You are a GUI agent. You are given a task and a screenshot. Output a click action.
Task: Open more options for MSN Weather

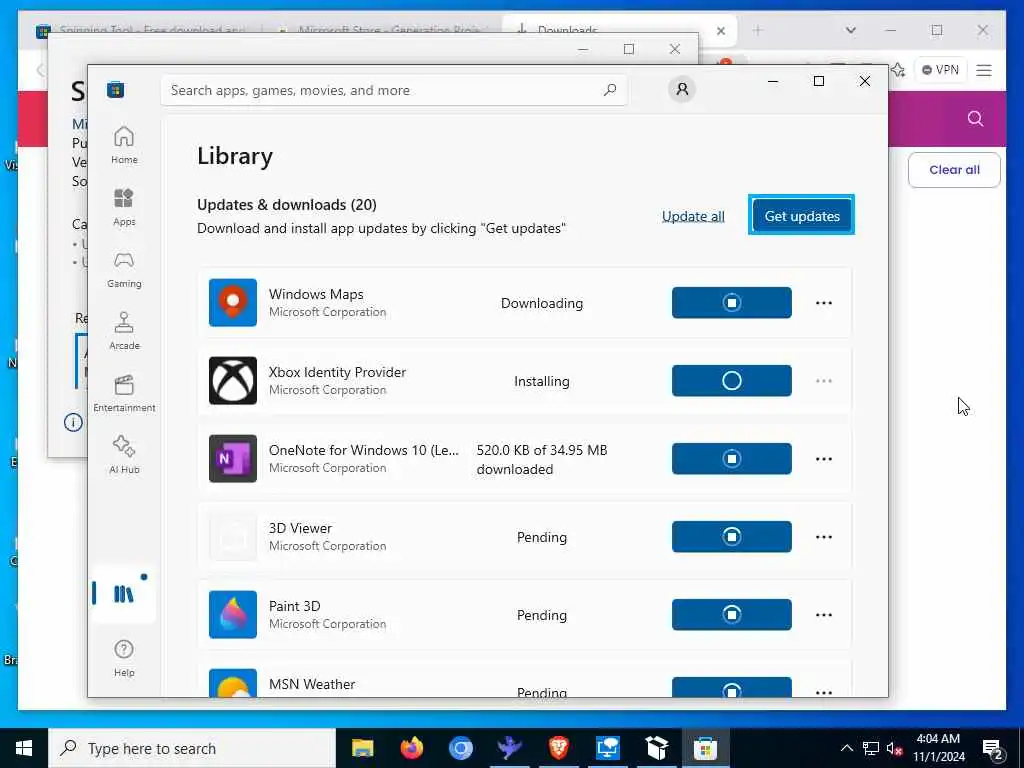click(x=824, y=692)
